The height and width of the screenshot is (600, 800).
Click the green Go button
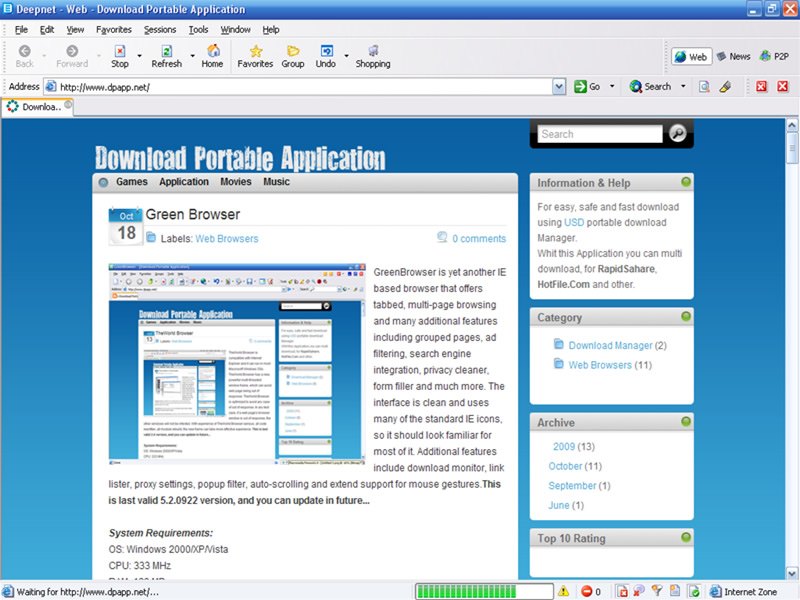(587, 87)
